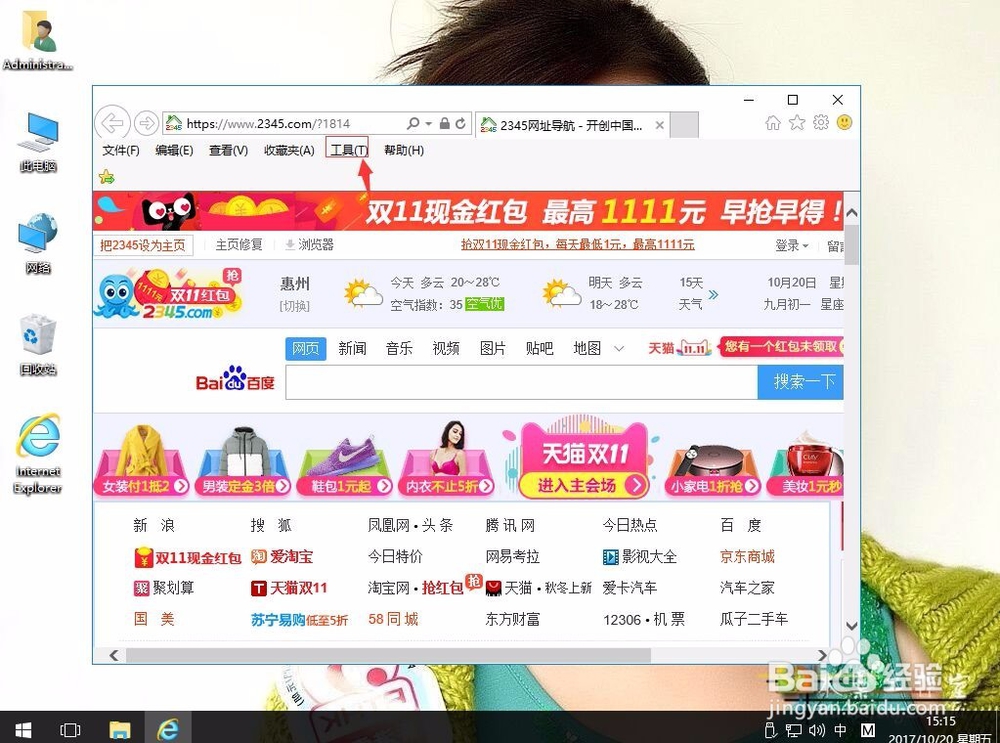Click Internet Explorer taskbar icon
1000x743 pixels.
pos(168,729)
